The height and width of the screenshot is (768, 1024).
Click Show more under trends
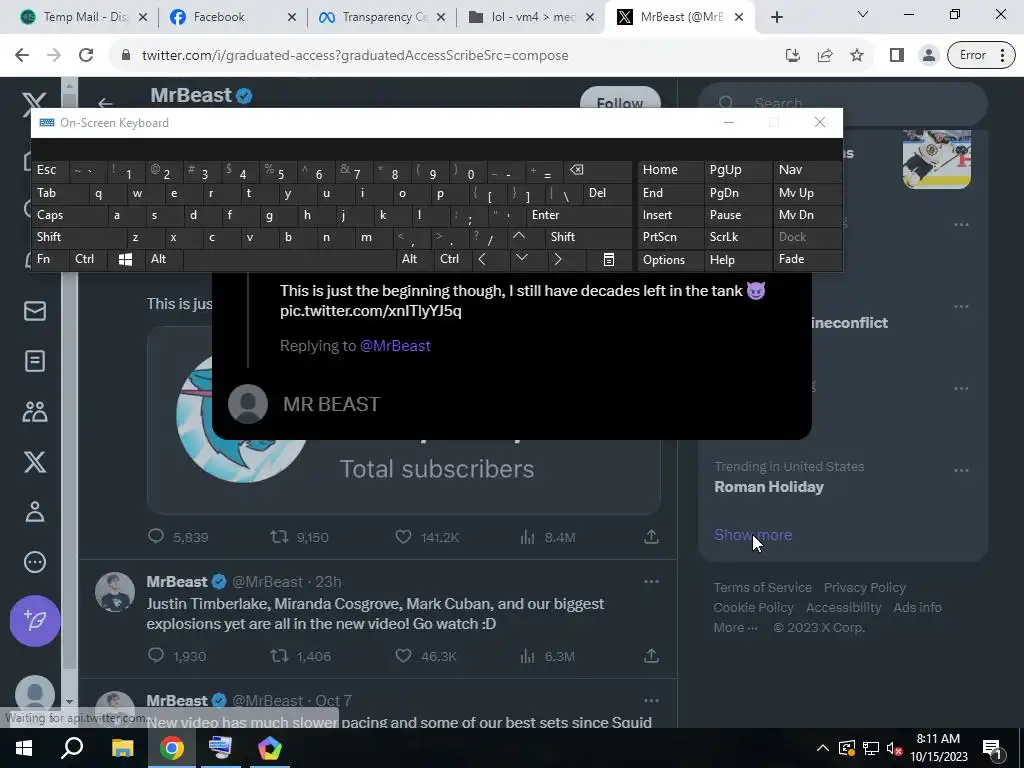753,535
